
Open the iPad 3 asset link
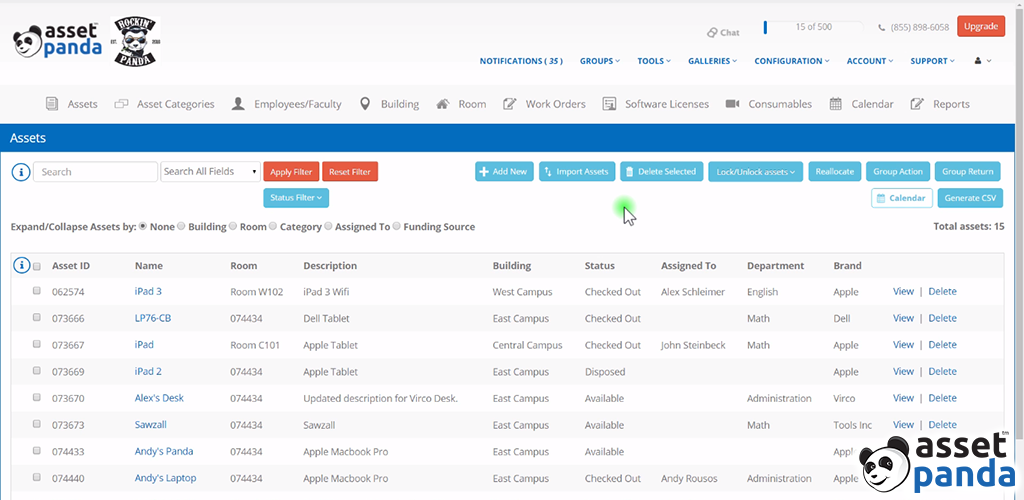point(148,292)
